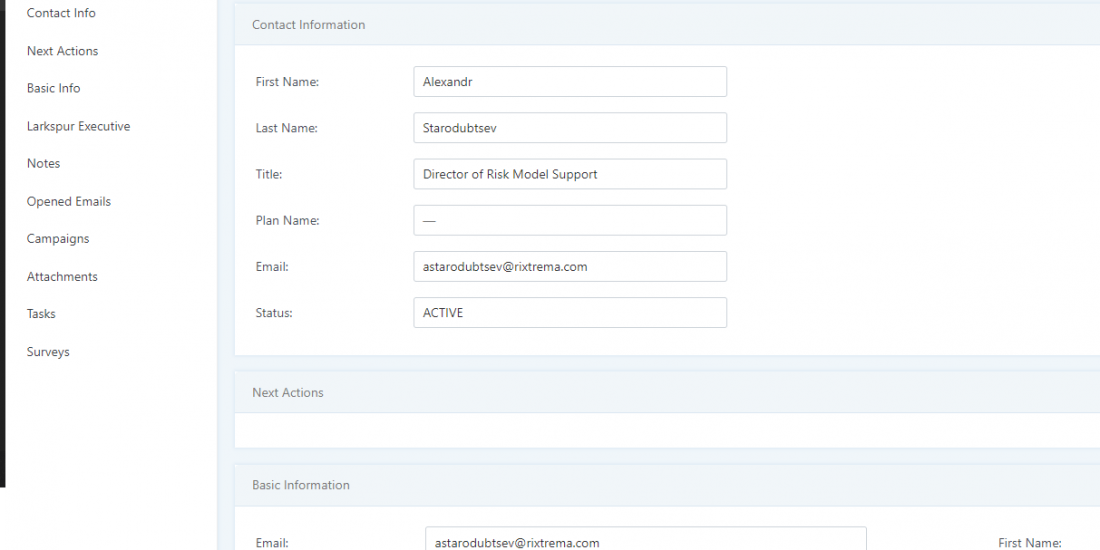The width and height of the screenshot is (1100, 550).
Task: Go to Next Actions sidebar link
Action: coord(62,51)
